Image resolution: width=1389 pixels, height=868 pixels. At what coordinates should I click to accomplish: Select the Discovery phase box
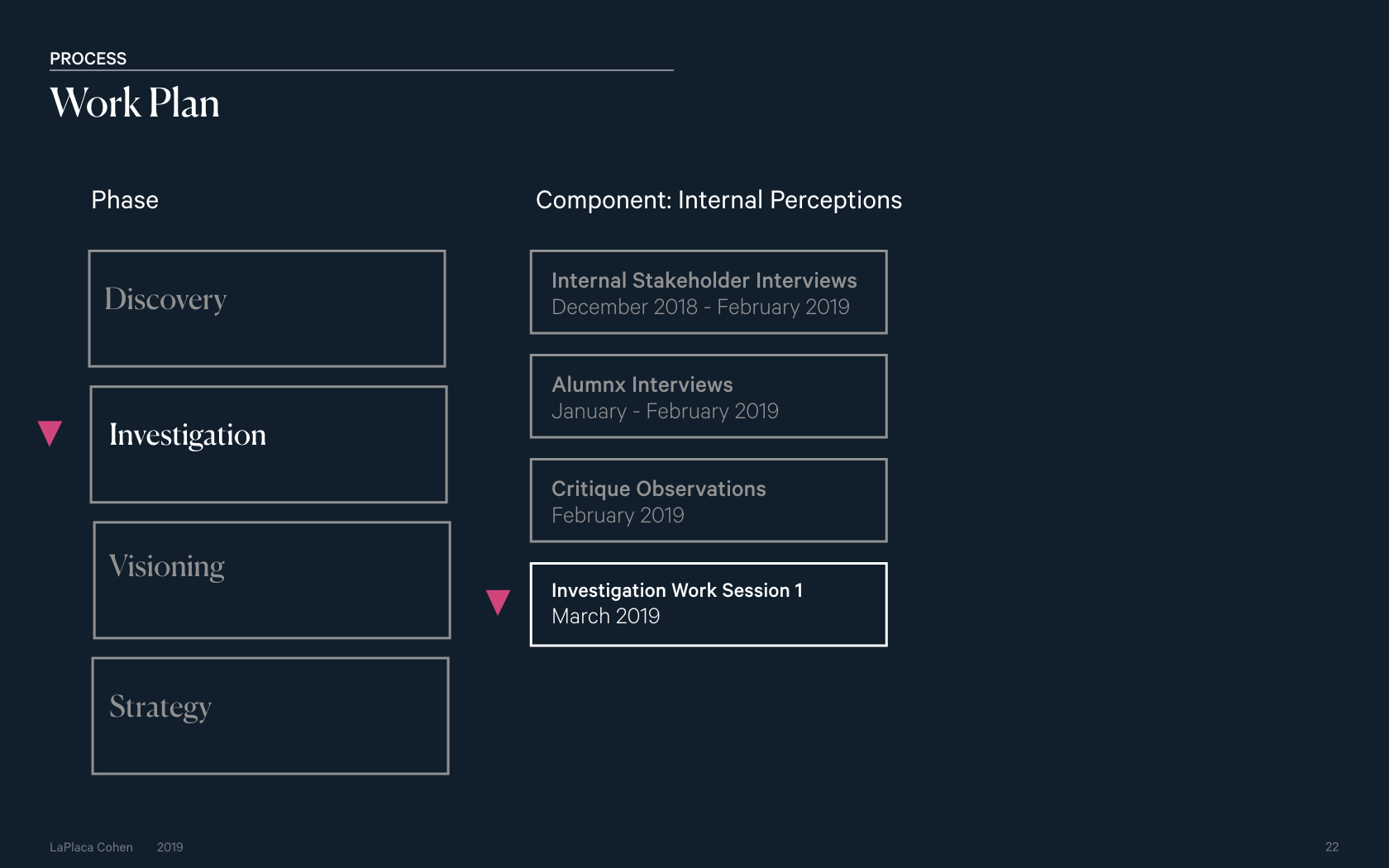[x=267, y=308]
